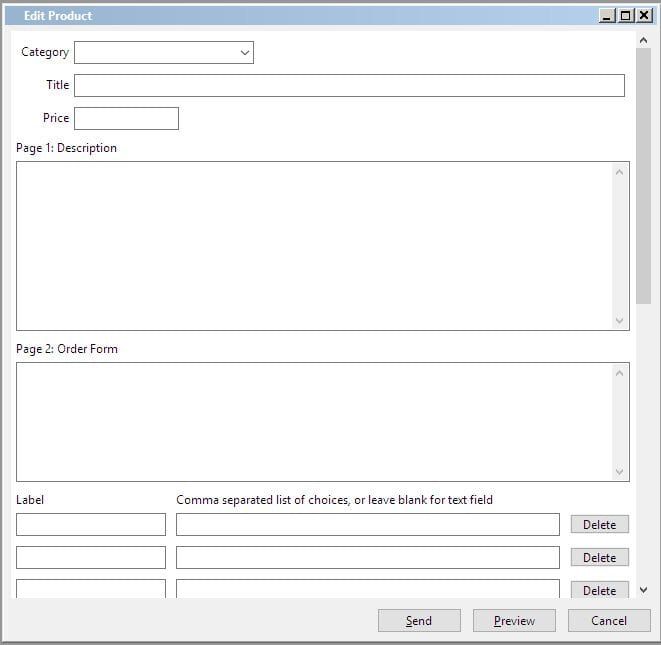661x645 pixels.
Task: Preview the product
Action: (514, 621)
